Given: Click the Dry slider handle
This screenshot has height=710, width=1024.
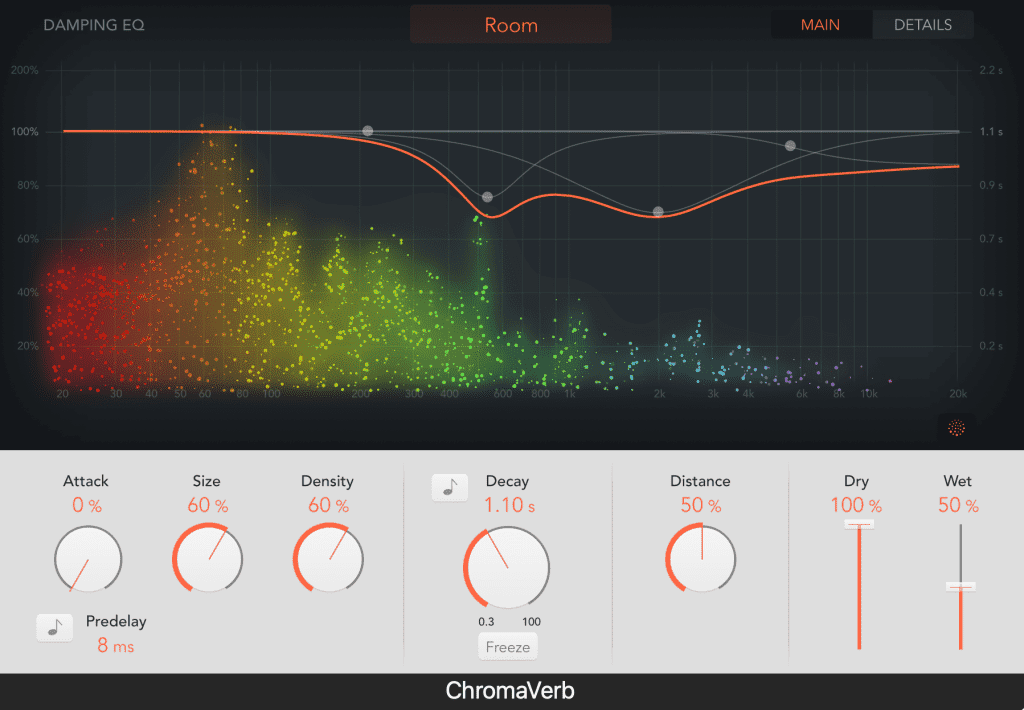Looking at the screenshot, I should 859,524.
